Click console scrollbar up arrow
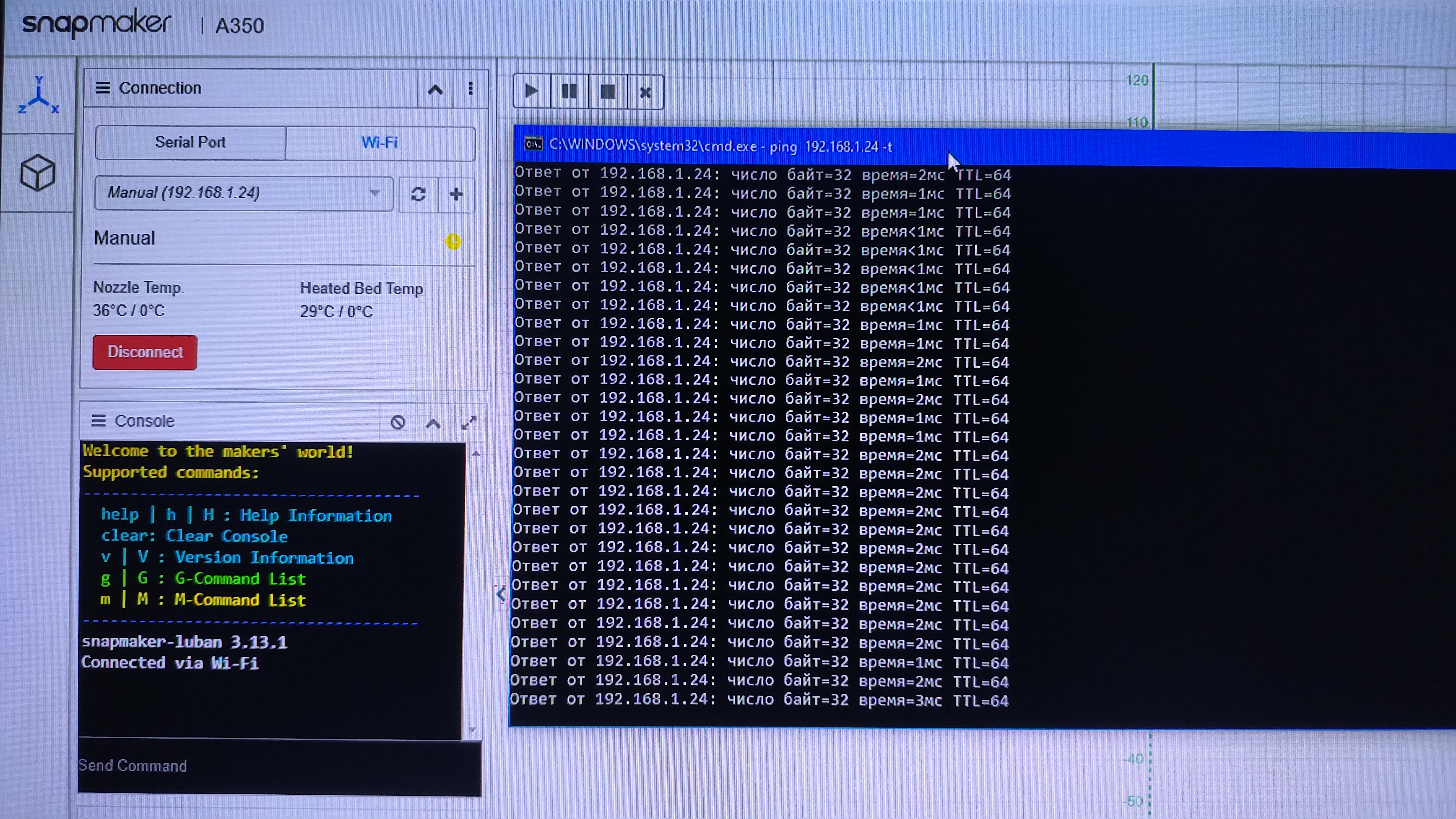 tap(476, 453)
